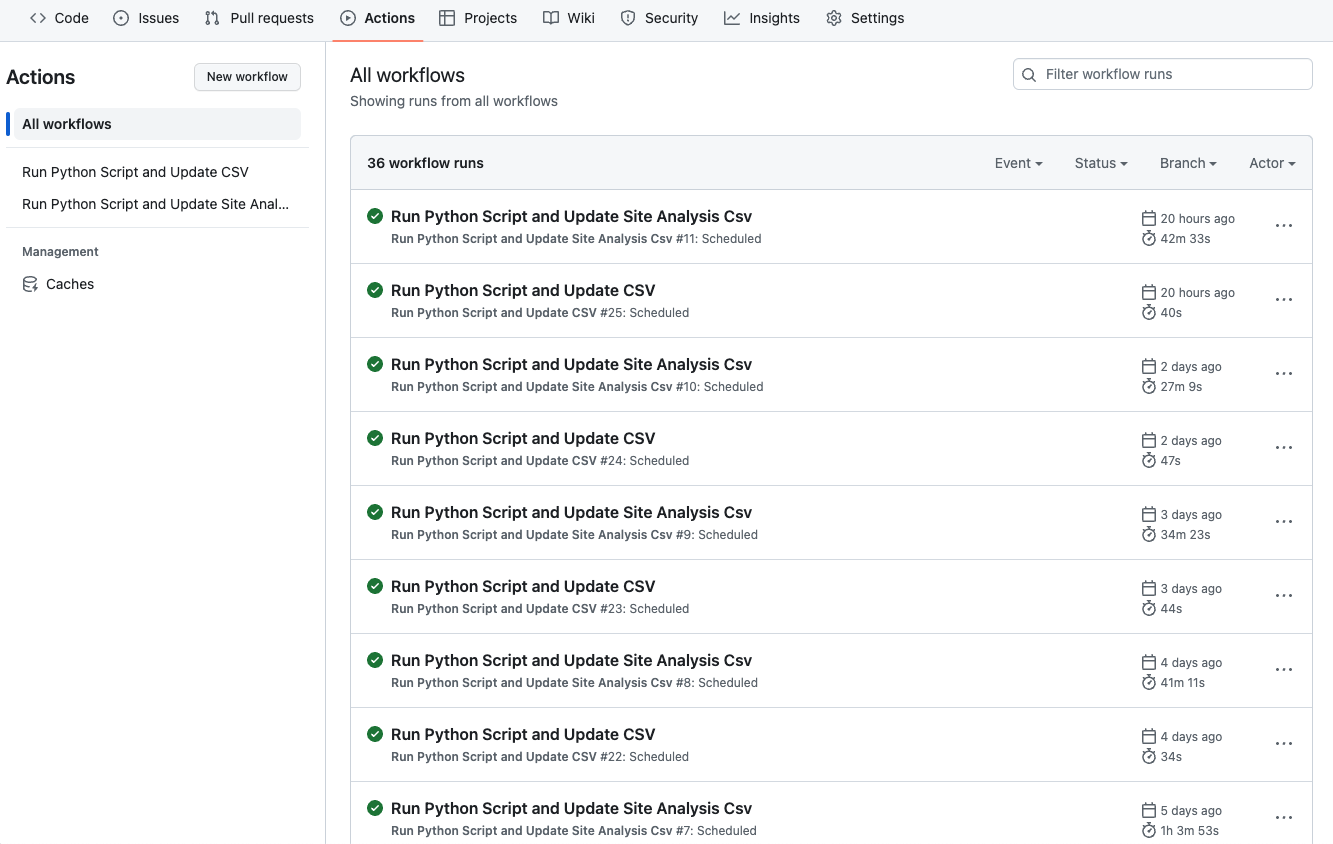The width and height of the screenshot is (1333, 844).
Task: Click success check icon for run #22
Action: pos(375,734)
